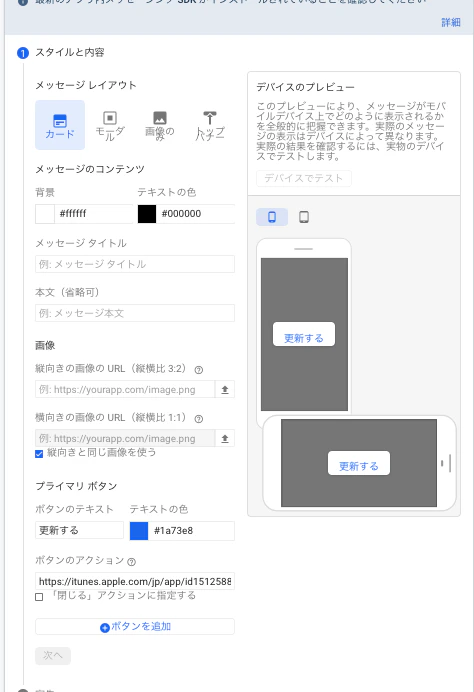Uncheck 縦向きと同じ画像を使う checkbox
The height and width of the screenshot is (692, 474).
39,454
